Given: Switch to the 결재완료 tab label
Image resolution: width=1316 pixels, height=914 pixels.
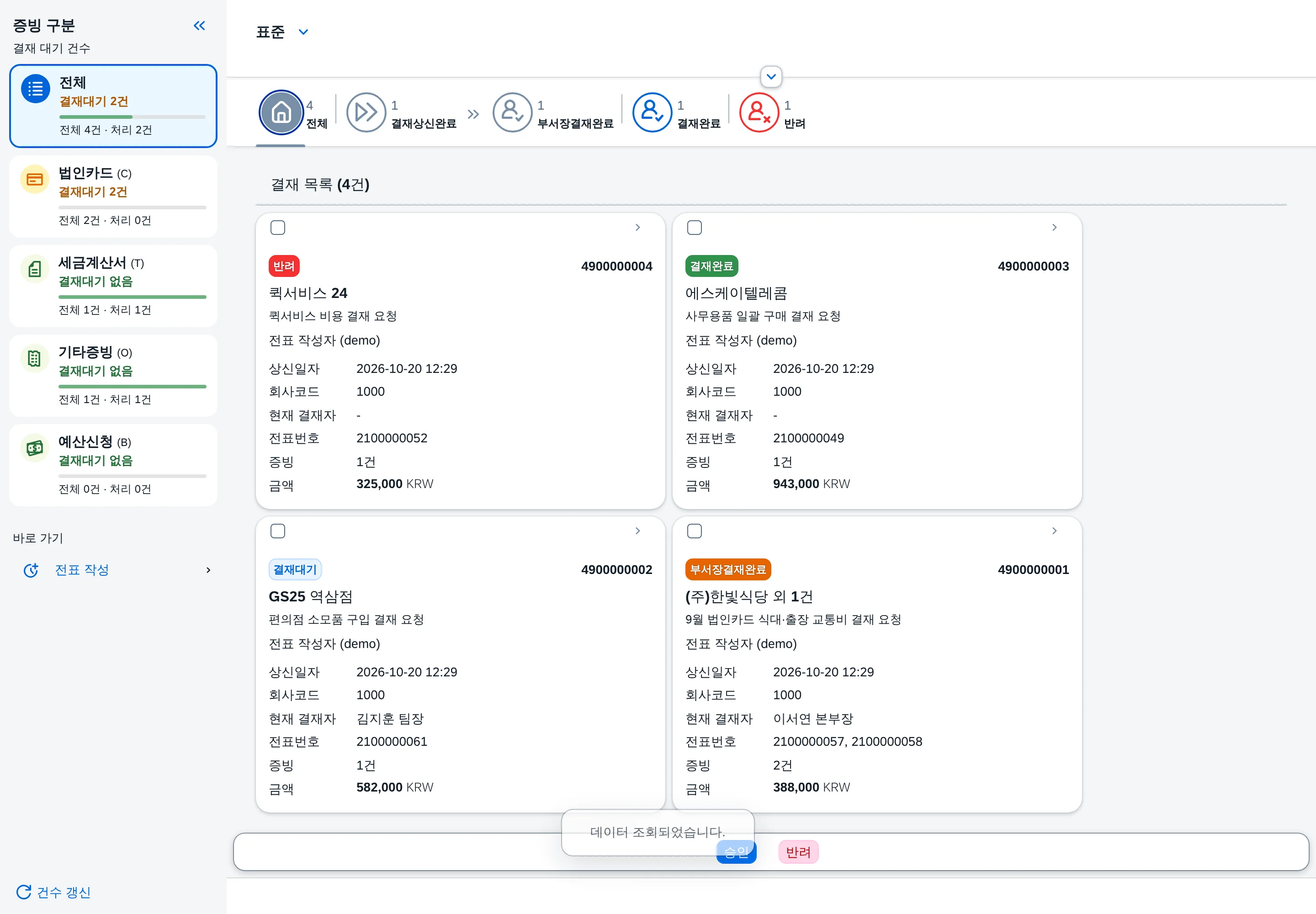Looking at the screenshot, I should point(699,124).
